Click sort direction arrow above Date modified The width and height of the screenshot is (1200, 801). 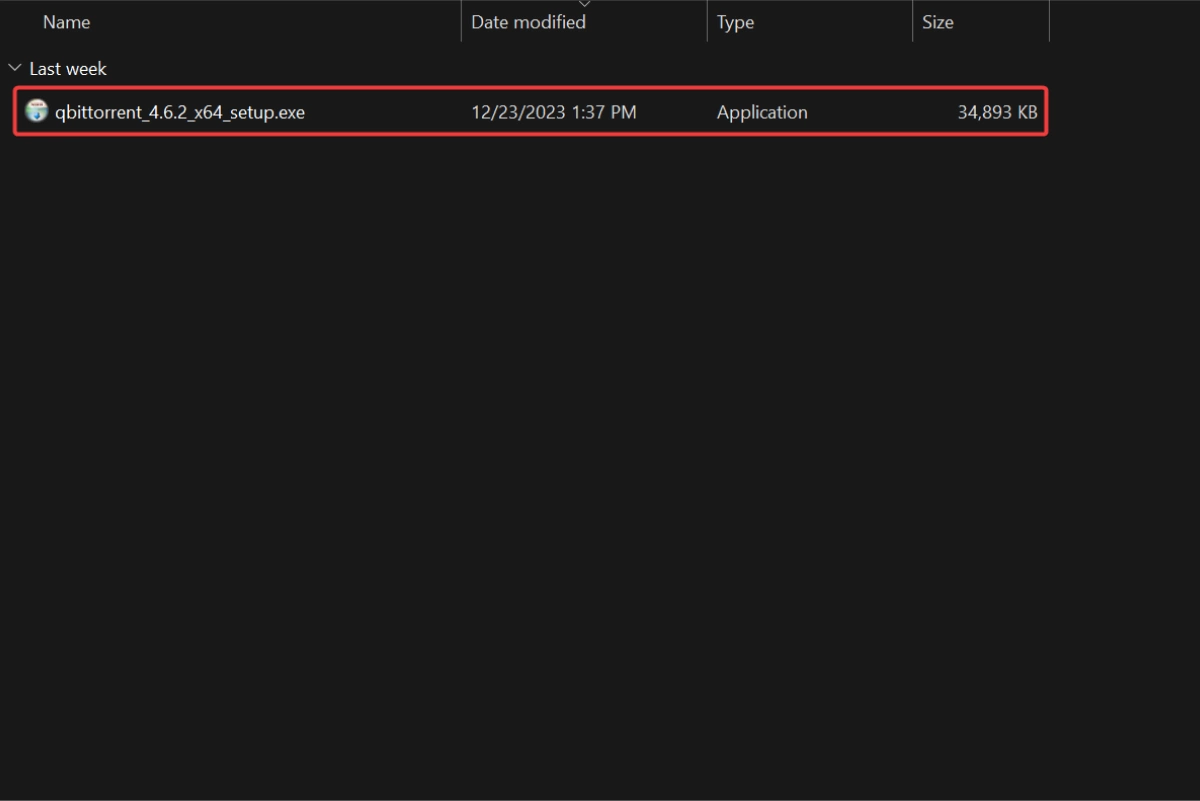(584, 4)
